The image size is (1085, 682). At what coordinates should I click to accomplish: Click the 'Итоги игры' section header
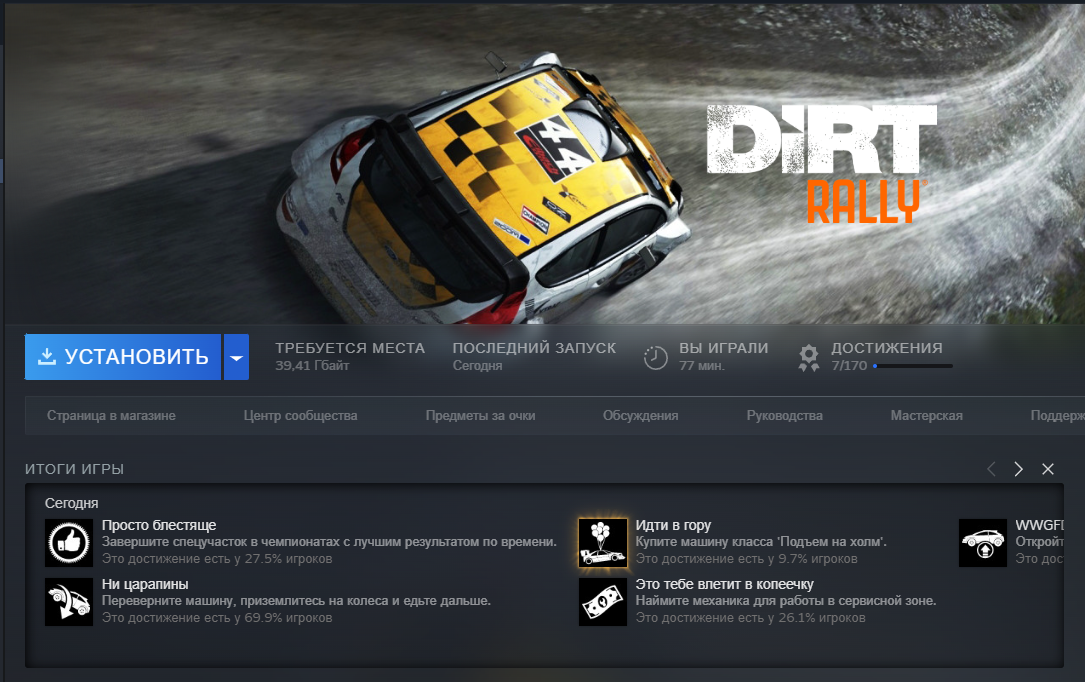tap(74, 469)
